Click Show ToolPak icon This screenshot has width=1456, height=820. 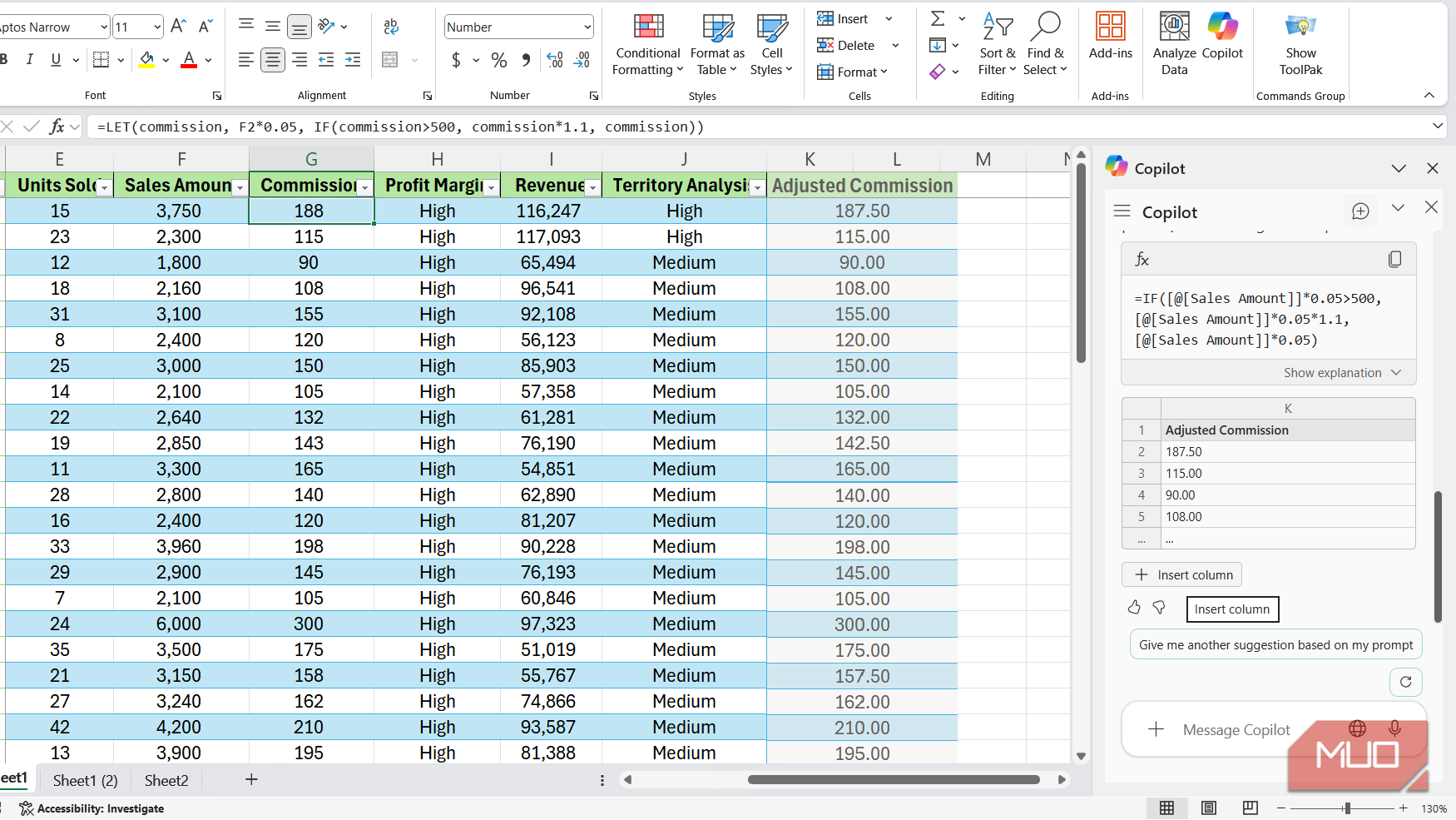pos(1300,26)
